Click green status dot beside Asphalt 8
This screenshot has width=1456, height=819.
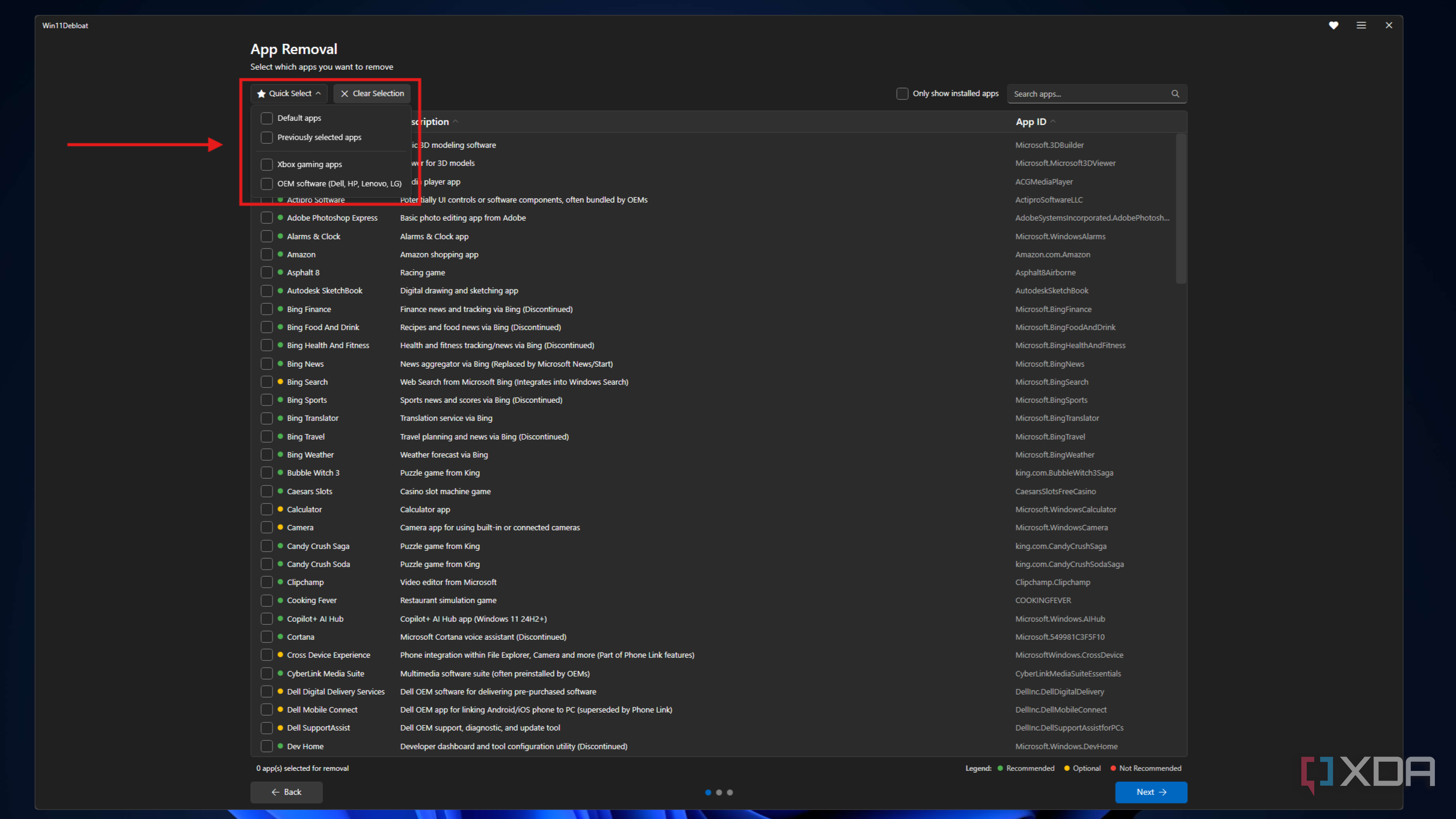(280, 272)
